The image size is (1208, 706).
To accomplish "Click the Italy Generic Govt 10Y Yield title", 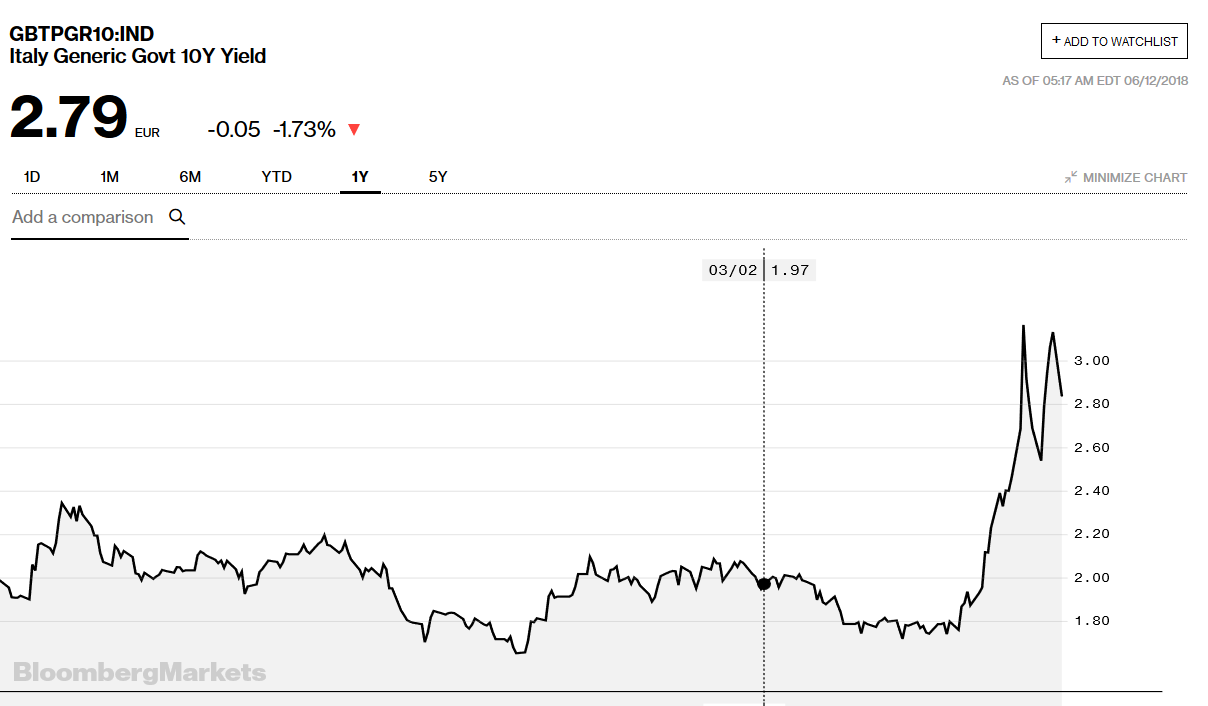I will pos(138,57).
